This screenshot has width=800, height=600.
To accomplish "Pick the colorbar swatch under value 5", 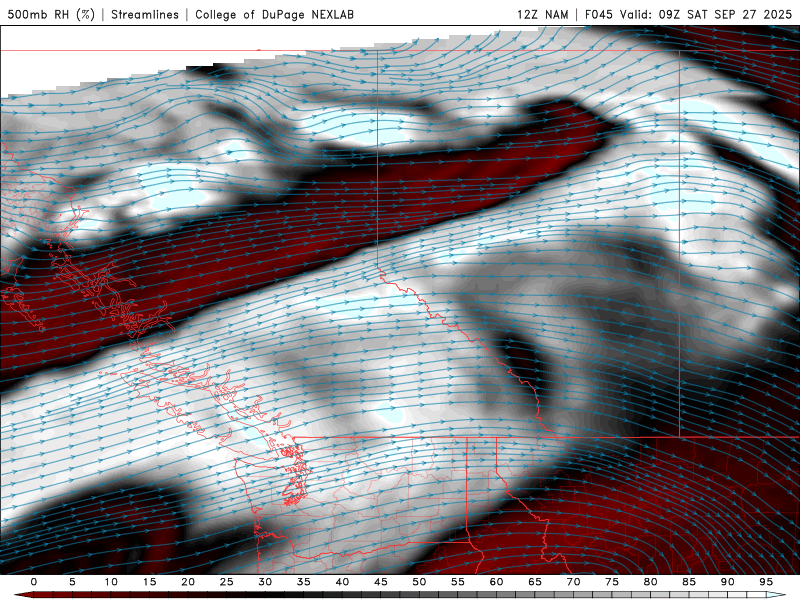I will coord(72,595).
